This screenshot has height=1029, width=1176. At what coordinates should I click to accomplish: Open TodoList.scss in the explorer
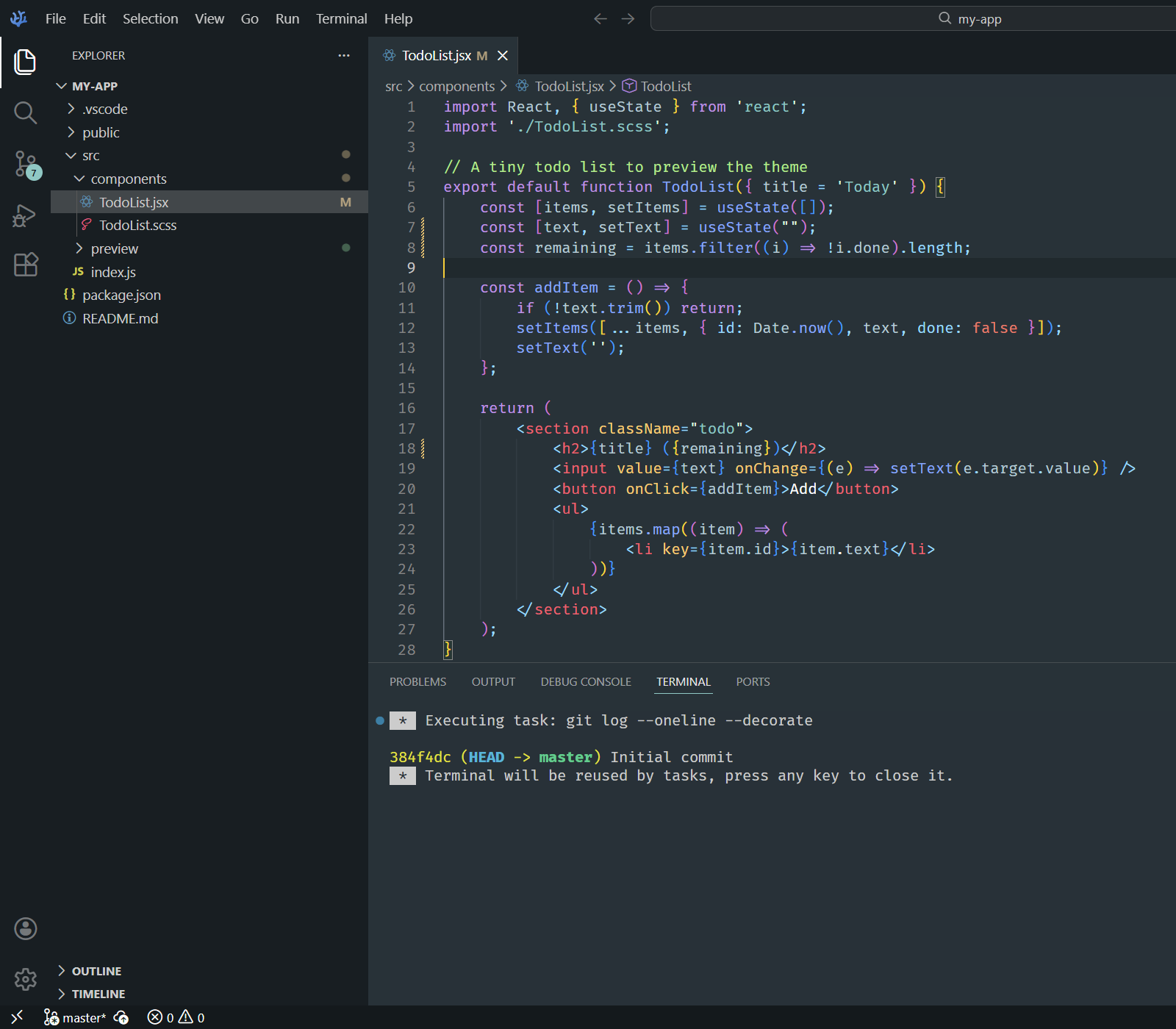point(209,225)
